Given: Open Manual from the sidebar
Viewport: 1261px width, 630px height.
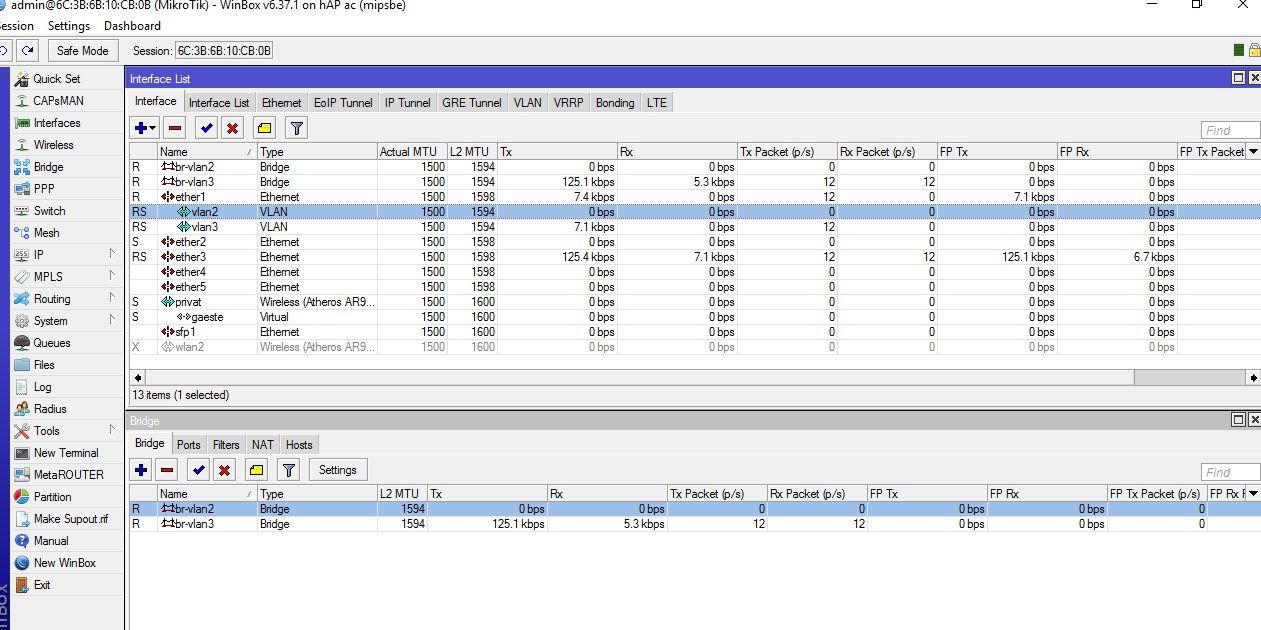Looking at the screenshot, I should (x=51, y=541).
